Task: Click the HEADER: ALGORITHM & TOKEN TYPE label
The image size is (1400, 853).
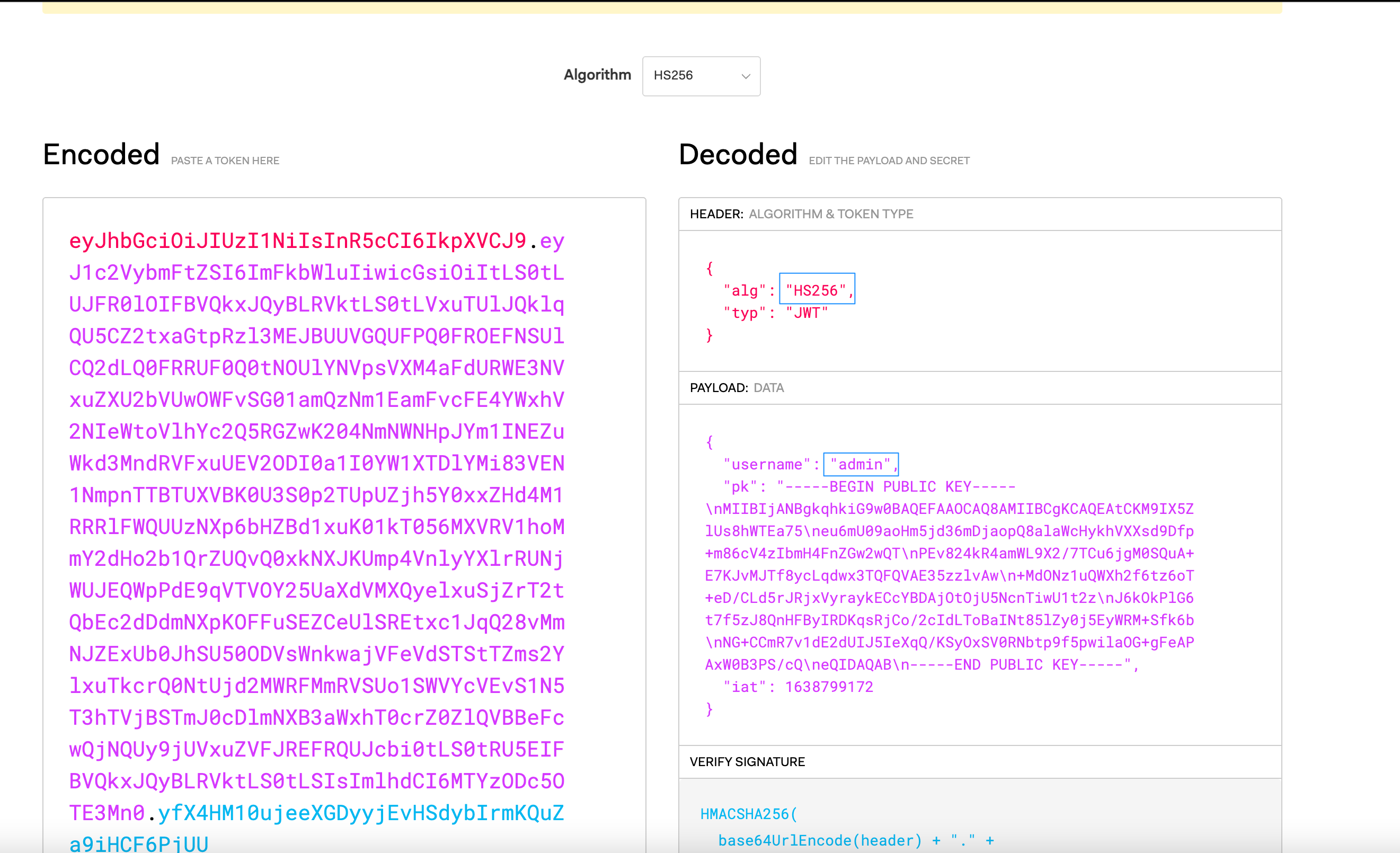Action: [801, 214]
